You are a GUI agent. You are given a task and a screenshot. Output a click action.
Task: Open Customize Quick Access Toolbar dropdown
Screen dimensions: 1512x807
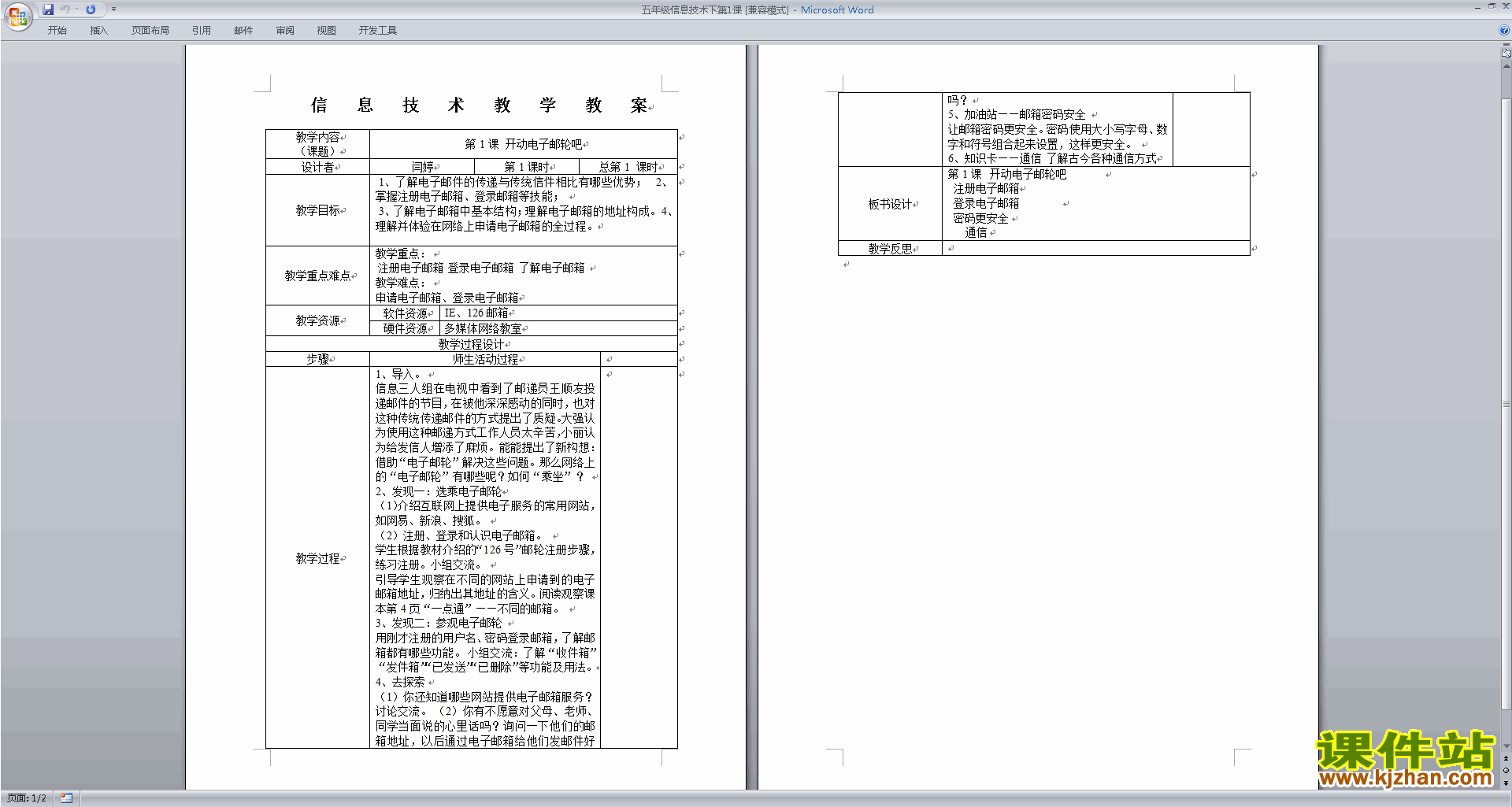pos(113,9)
